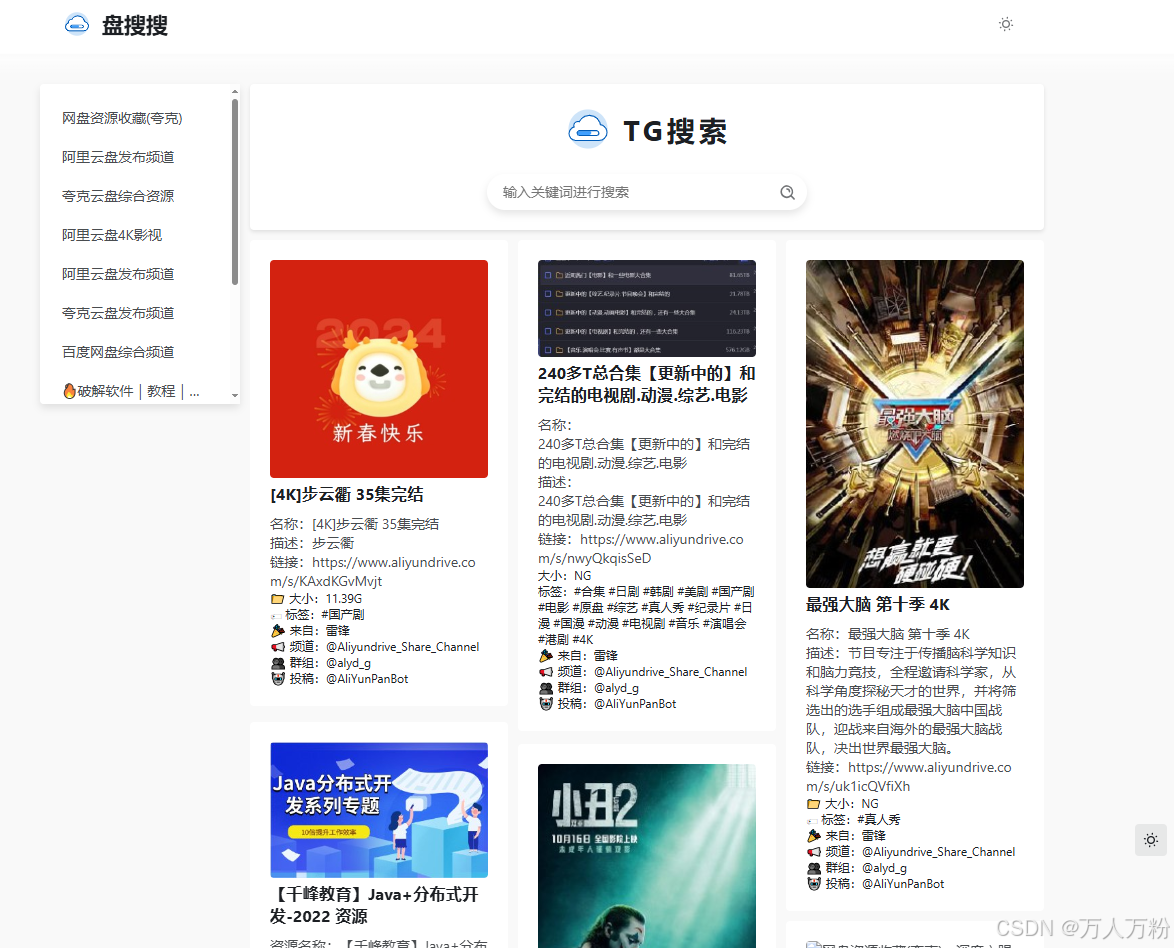Click 来自 icon in 240多T总合集 card

point(546,656)
